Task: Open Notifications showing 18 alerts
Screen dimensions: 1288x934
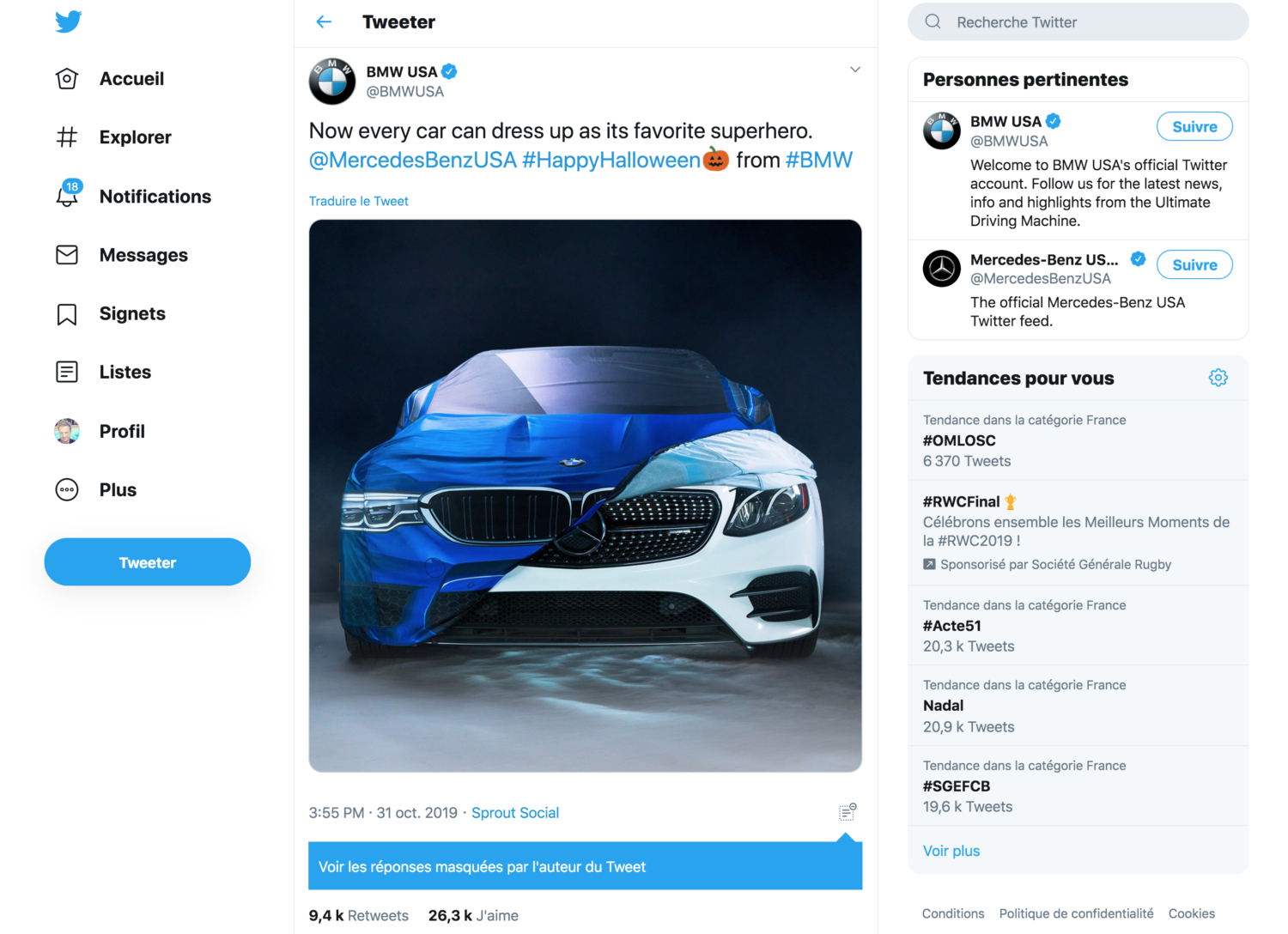Action: [67, 196]
